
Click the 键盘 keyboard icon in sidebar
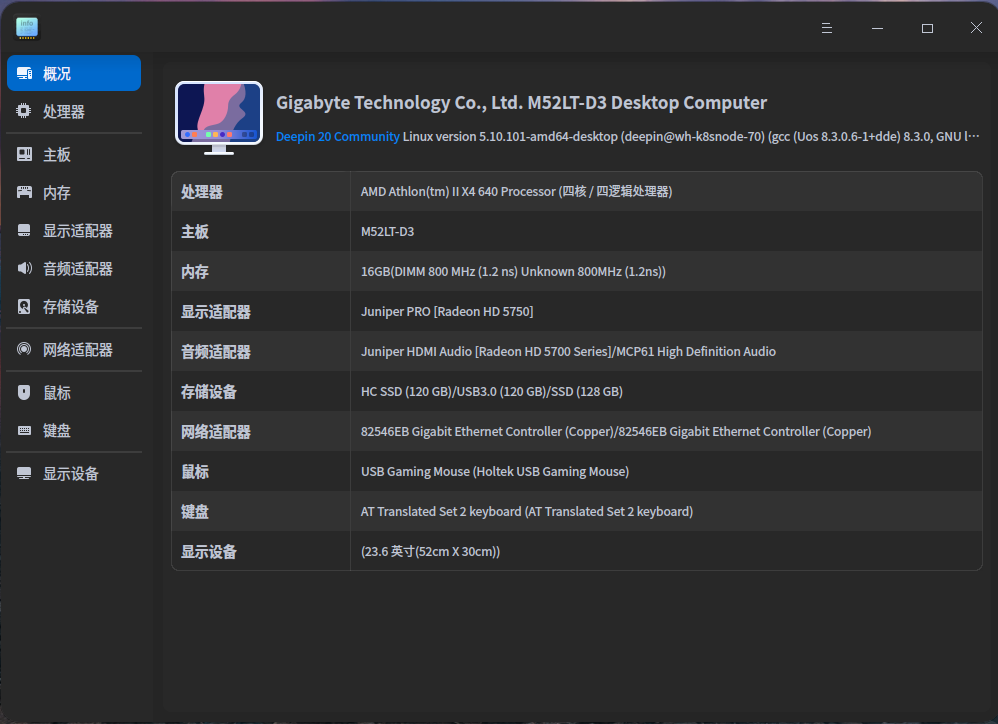click(x=24, y=431)
